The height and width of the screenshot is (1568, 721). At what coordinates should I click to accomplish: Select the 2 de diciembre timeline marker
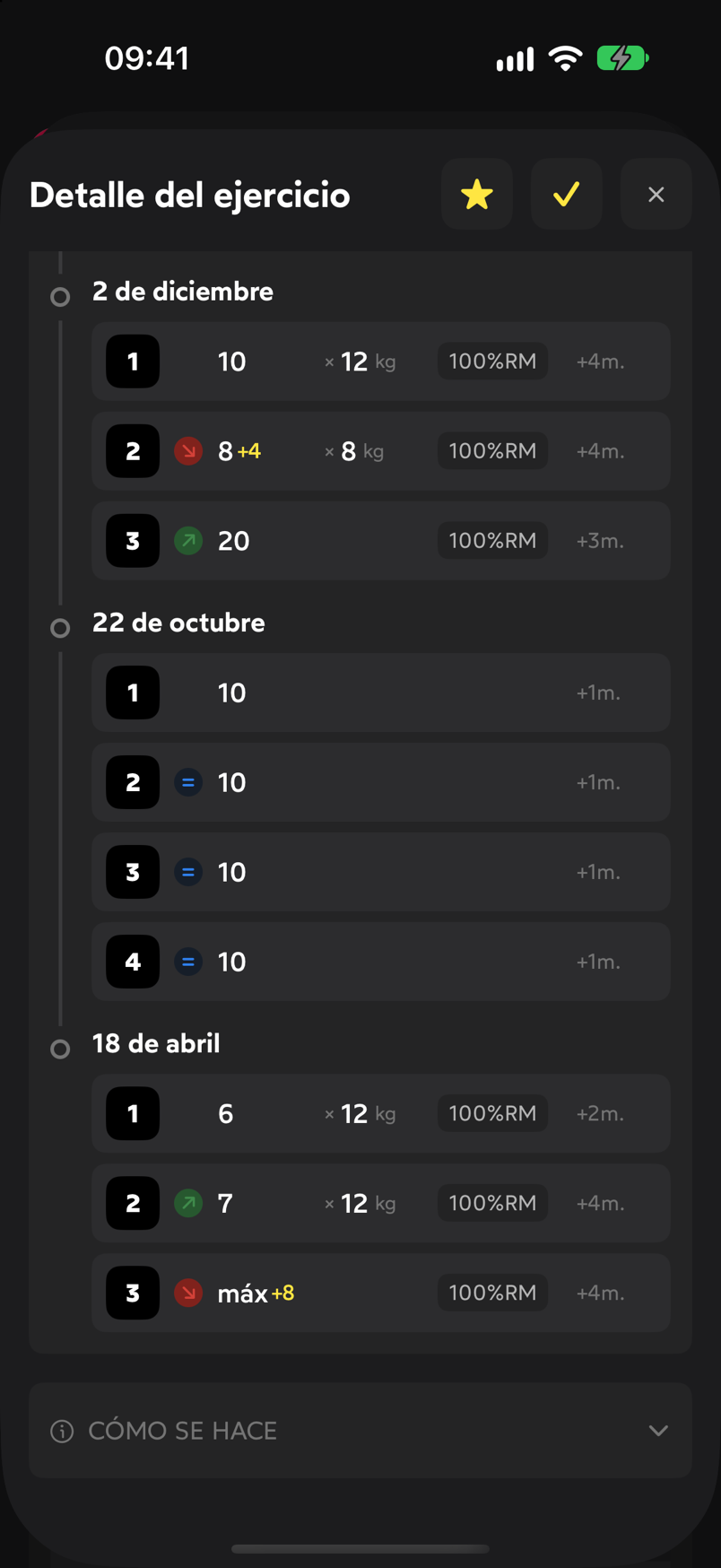pyautogui.click(x=60, y=297)
